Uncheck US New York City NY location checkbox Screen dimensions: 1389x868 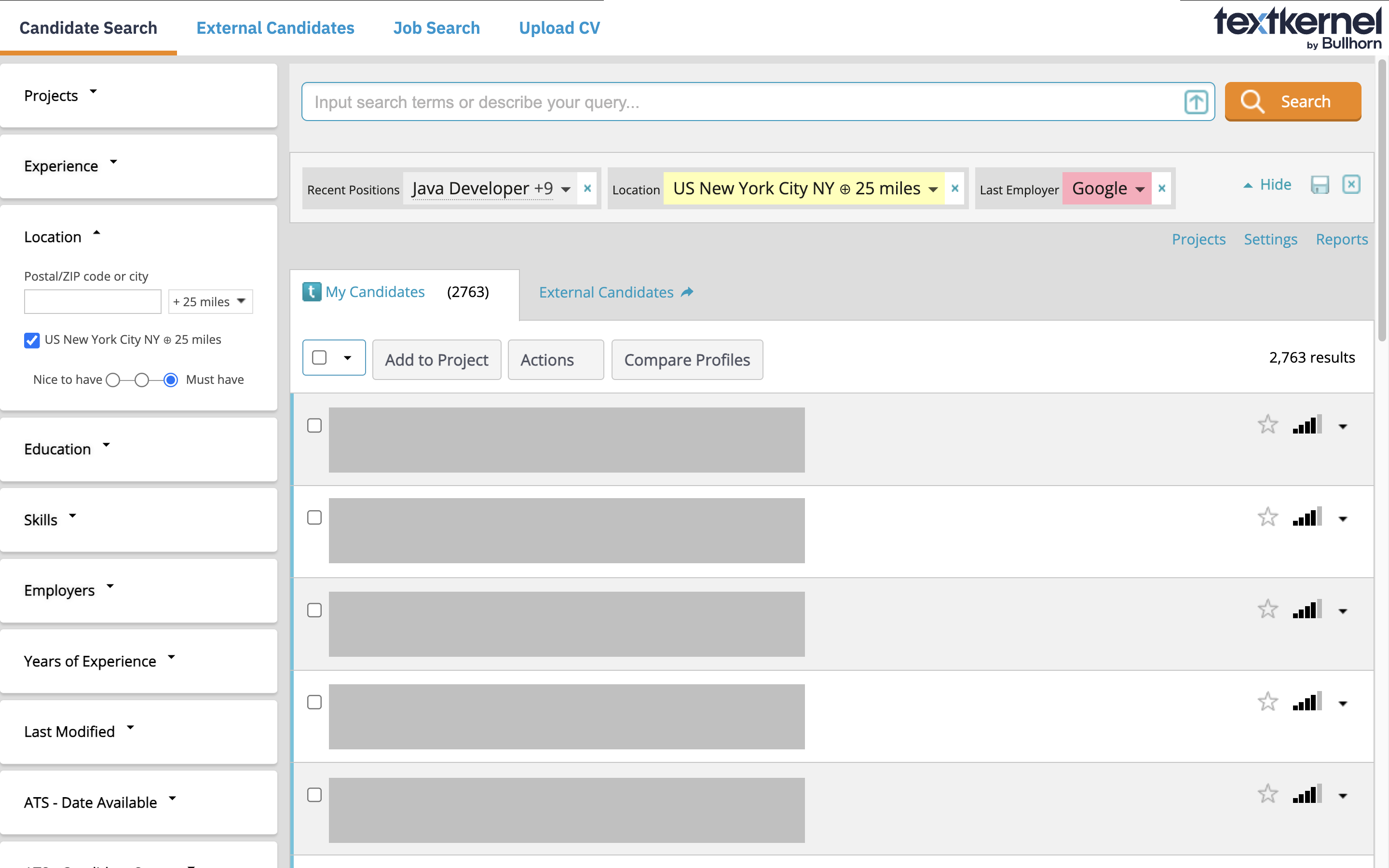pos(32,340)
